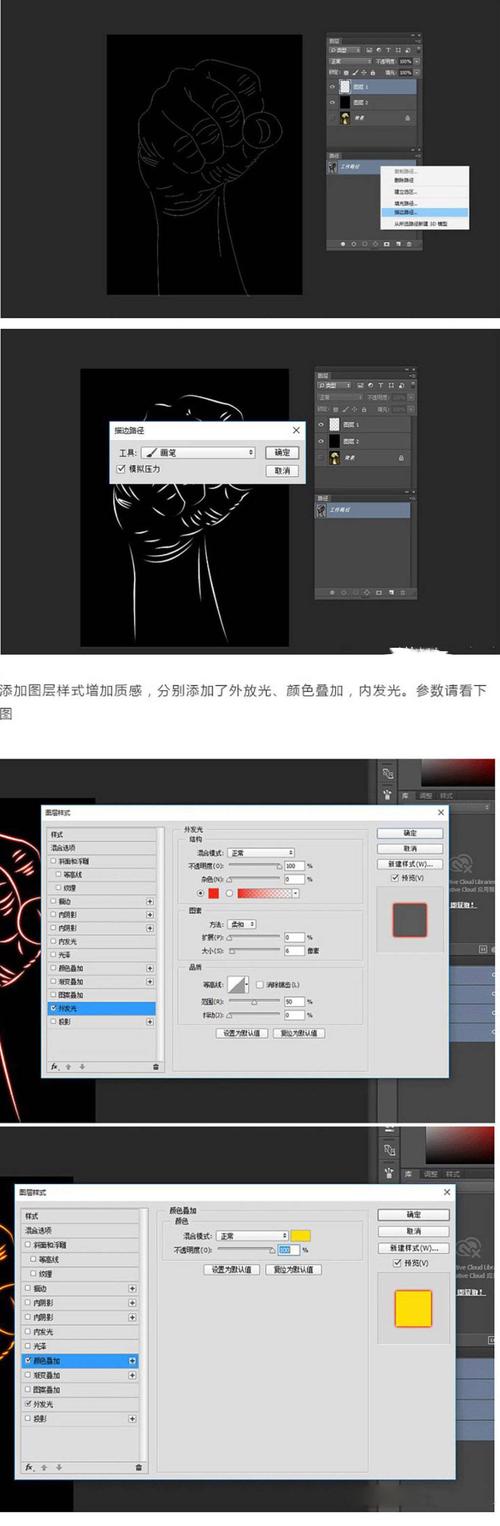Open 混合模式 dropdown in Color Overlay settings

point(254,1236)
